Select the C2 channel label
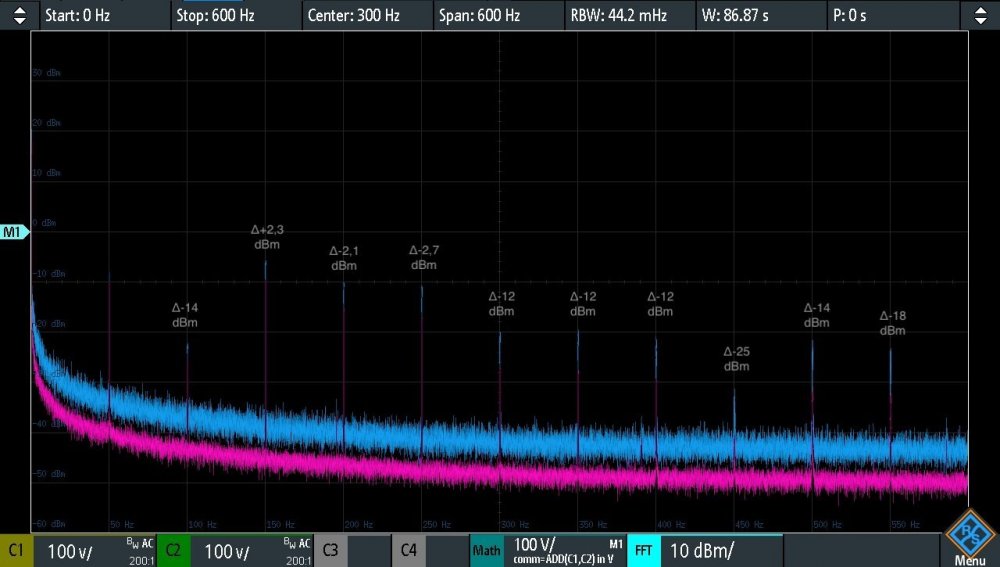The width and height of the screenshot is (1000, 567). [x=173, y=551]
